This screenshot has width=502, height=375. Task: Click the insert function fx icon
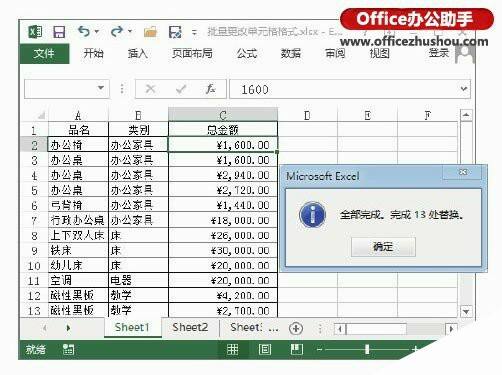click(210, 89)
